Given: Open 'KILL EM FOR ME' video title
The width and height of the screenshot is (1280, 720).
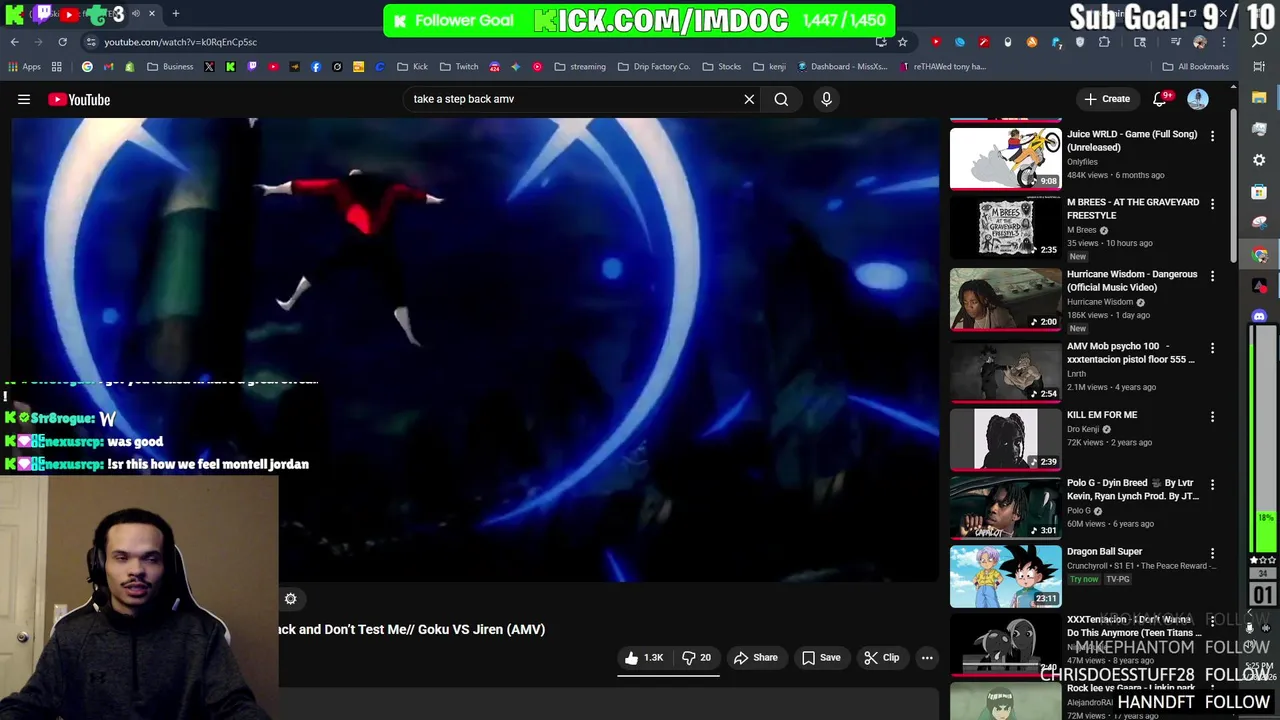Looking at the screenshot, I should pyautogui.click(x=1102, y=414).
